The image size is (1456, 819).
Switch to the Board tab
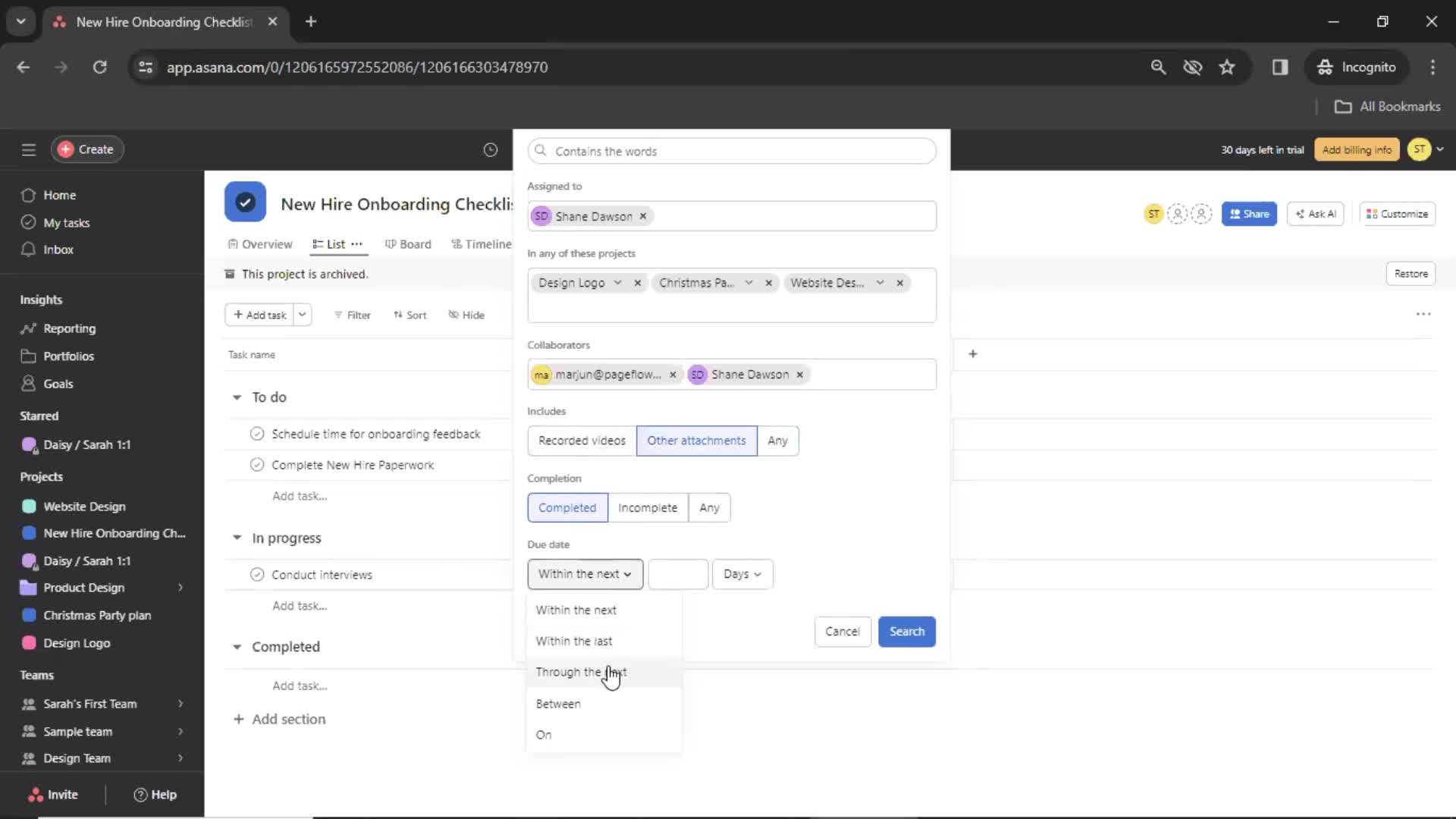[x=408, y=244]
